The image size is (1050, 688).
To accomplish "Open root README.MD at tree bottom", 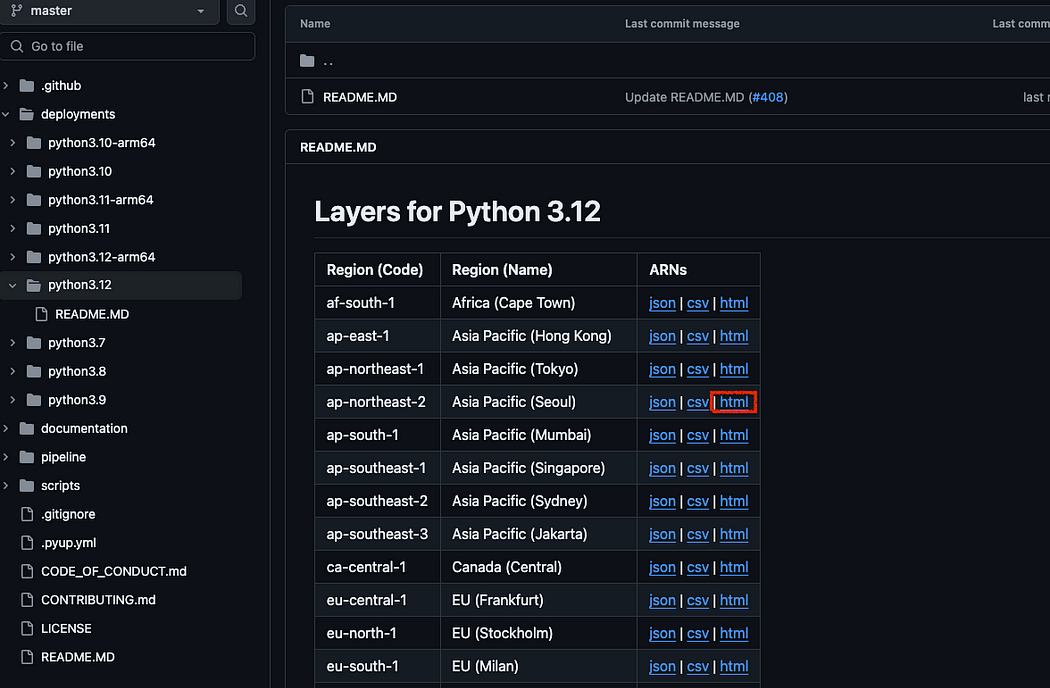I will click(78, 657).
